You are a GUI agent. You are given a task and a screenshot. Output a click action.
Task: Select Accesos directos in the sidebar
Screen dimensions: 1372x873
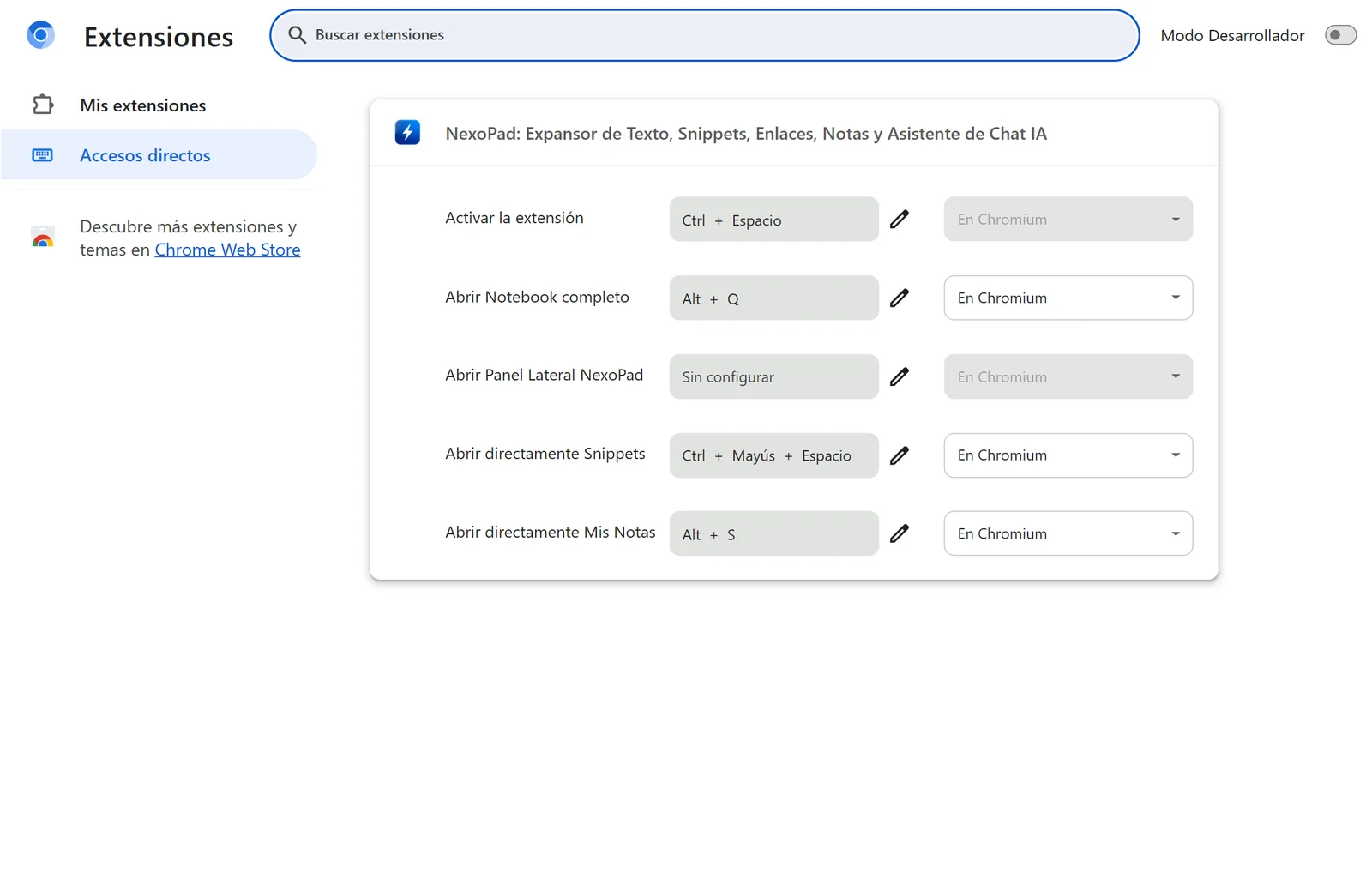pyautogui.click(x=159, y=155)
